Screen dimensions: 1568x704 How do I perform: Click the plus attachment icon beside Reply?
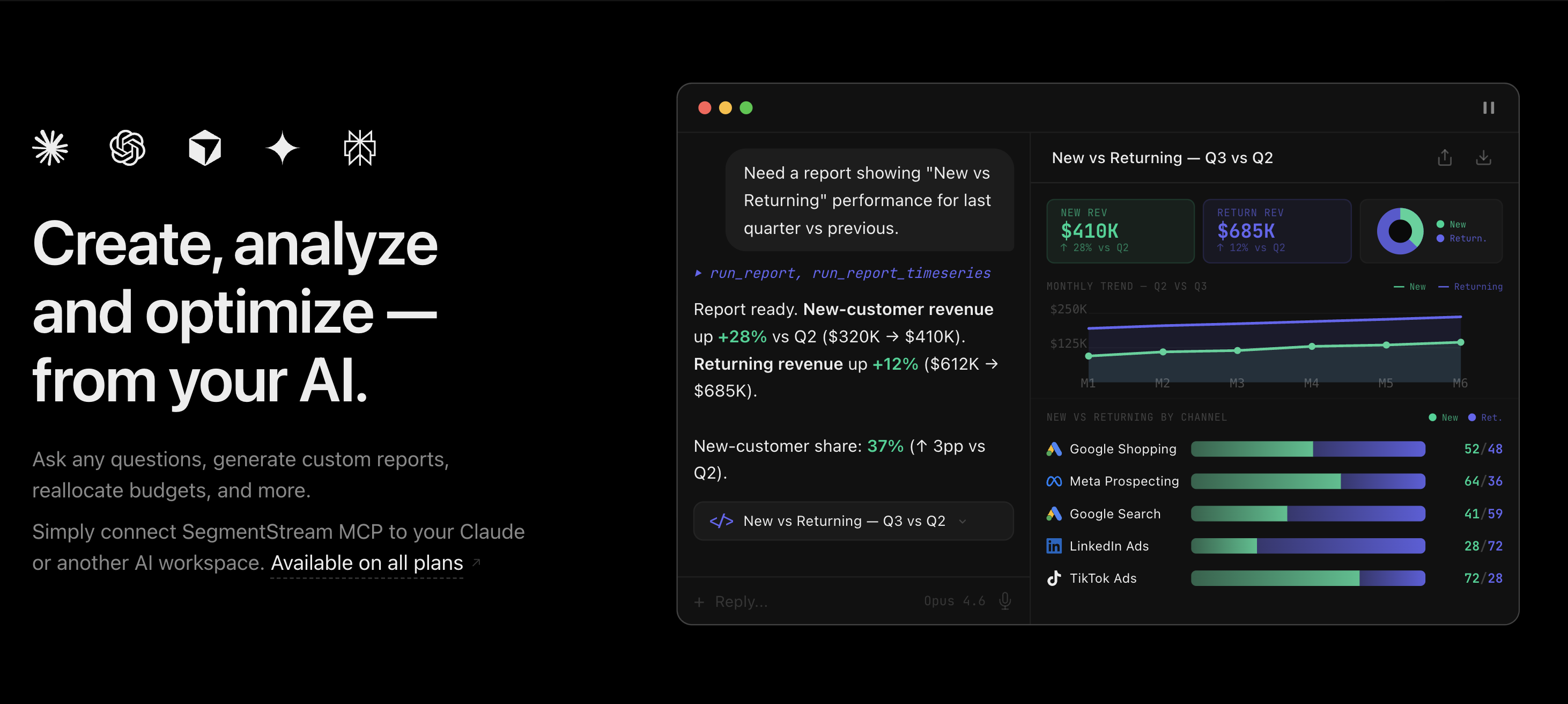699,602
